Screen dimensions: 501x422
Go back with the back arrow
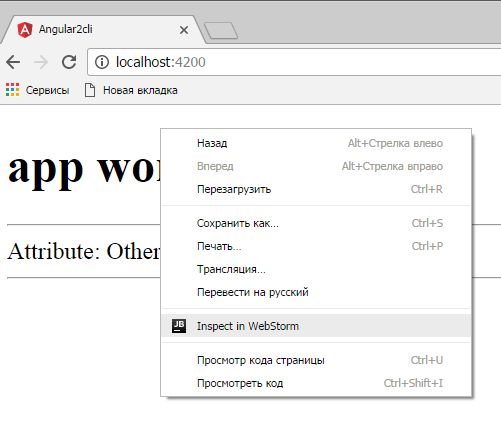coord(13,62)
